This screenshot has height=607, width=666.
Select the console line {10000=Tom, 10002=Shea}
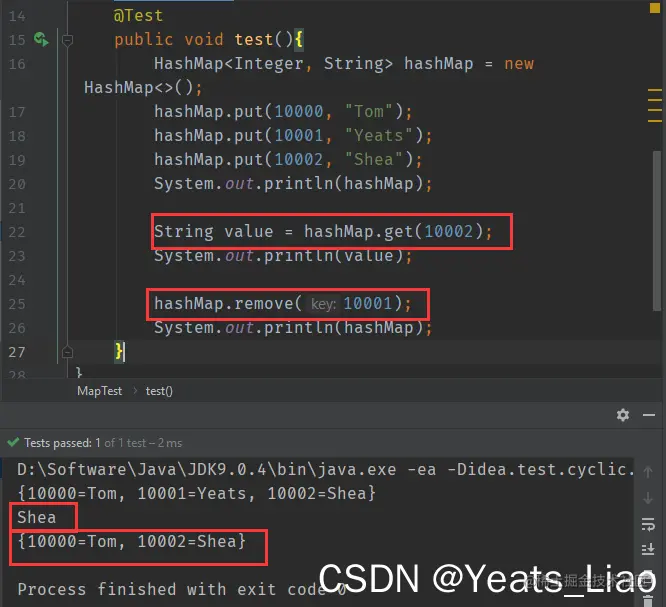point(132,542)
